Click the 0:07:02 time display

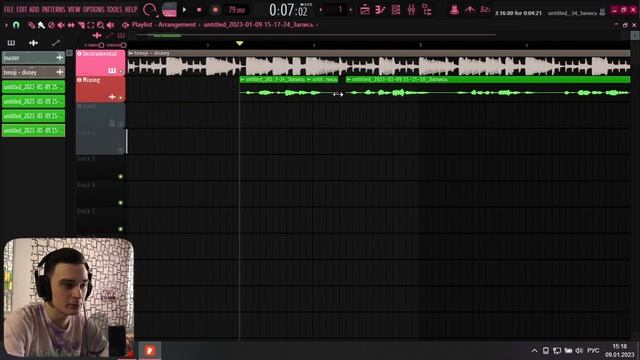[289, 10]
